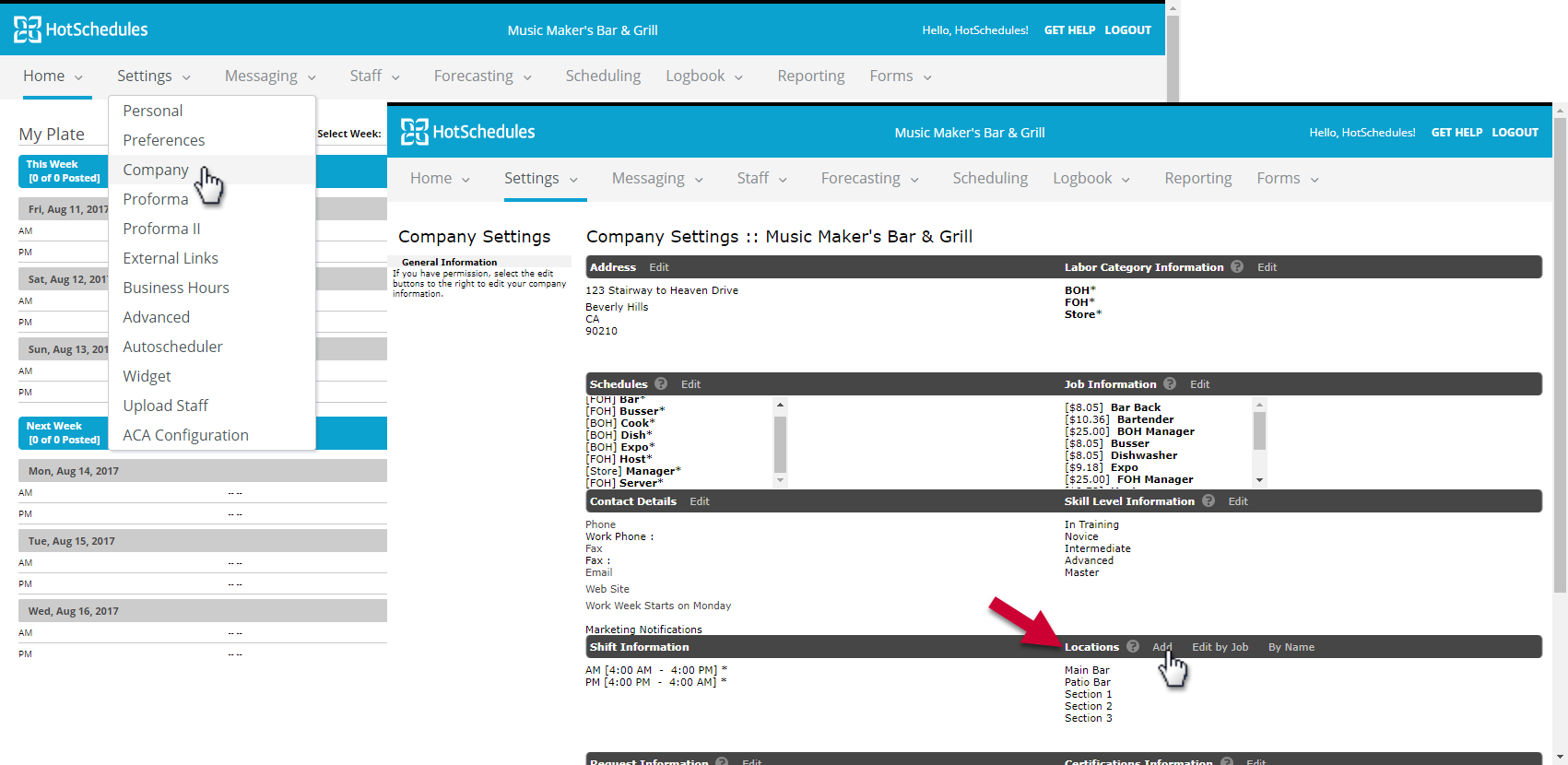Expand Forecasting dropdown in back window
1568x765 pixels.
coord(527,77)
